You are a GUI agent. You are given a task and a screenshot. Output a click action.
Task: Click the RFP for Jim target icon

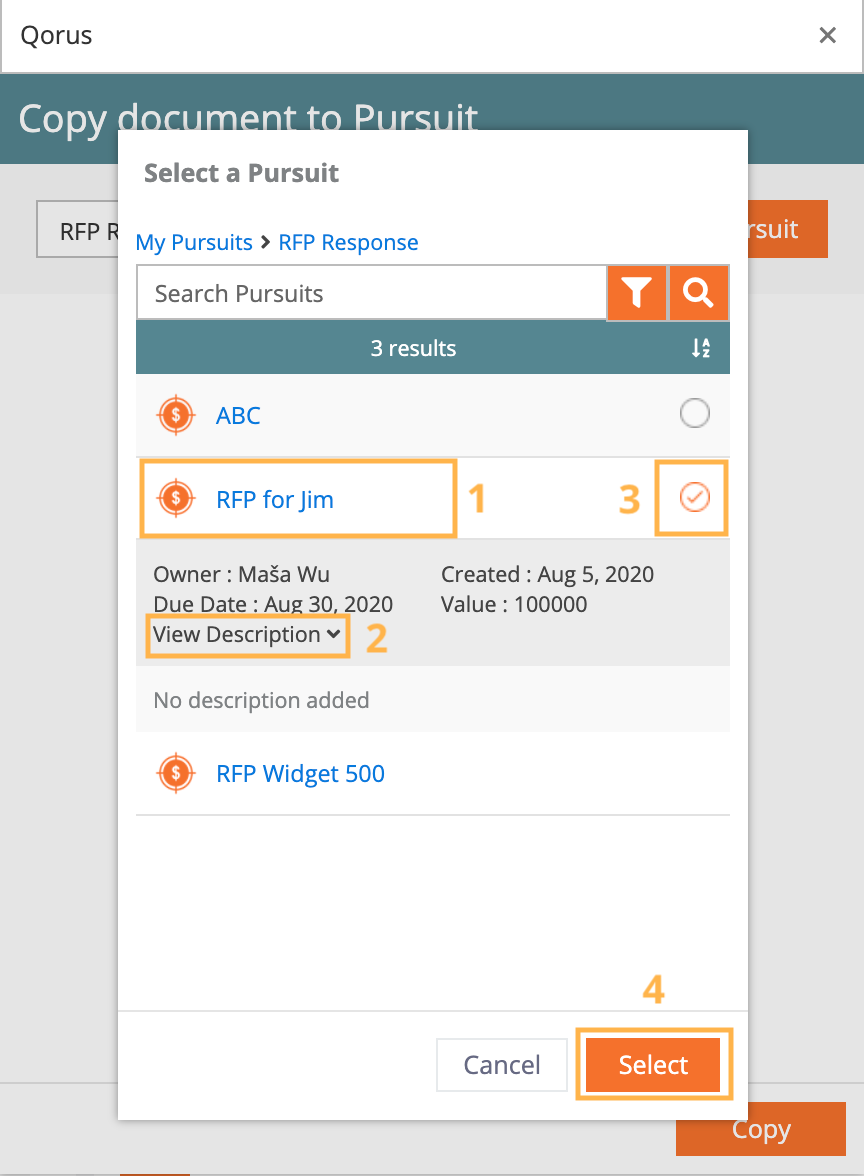coord(176,498)
